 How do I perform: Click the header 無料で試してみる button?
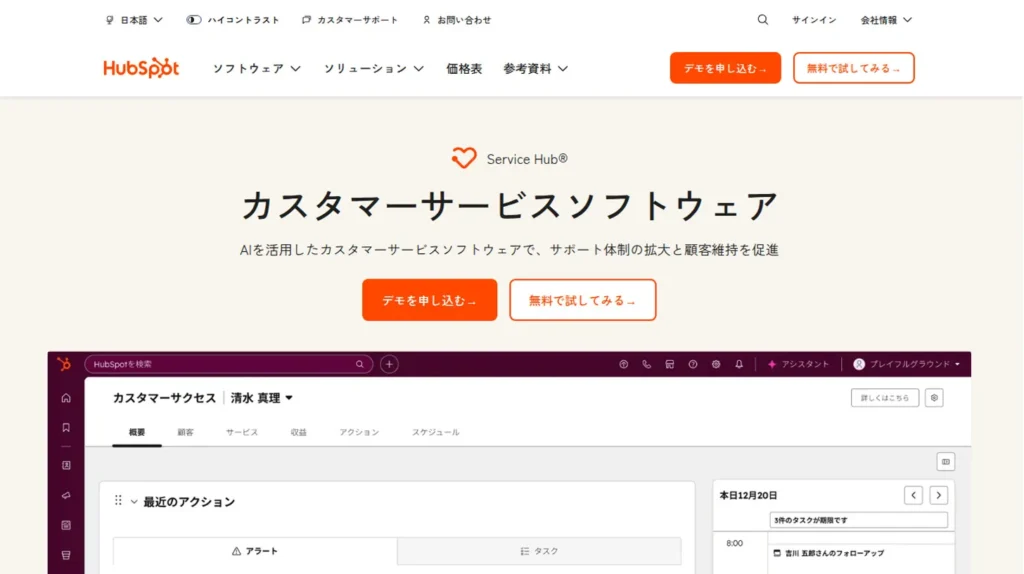[x=854, y=68]
